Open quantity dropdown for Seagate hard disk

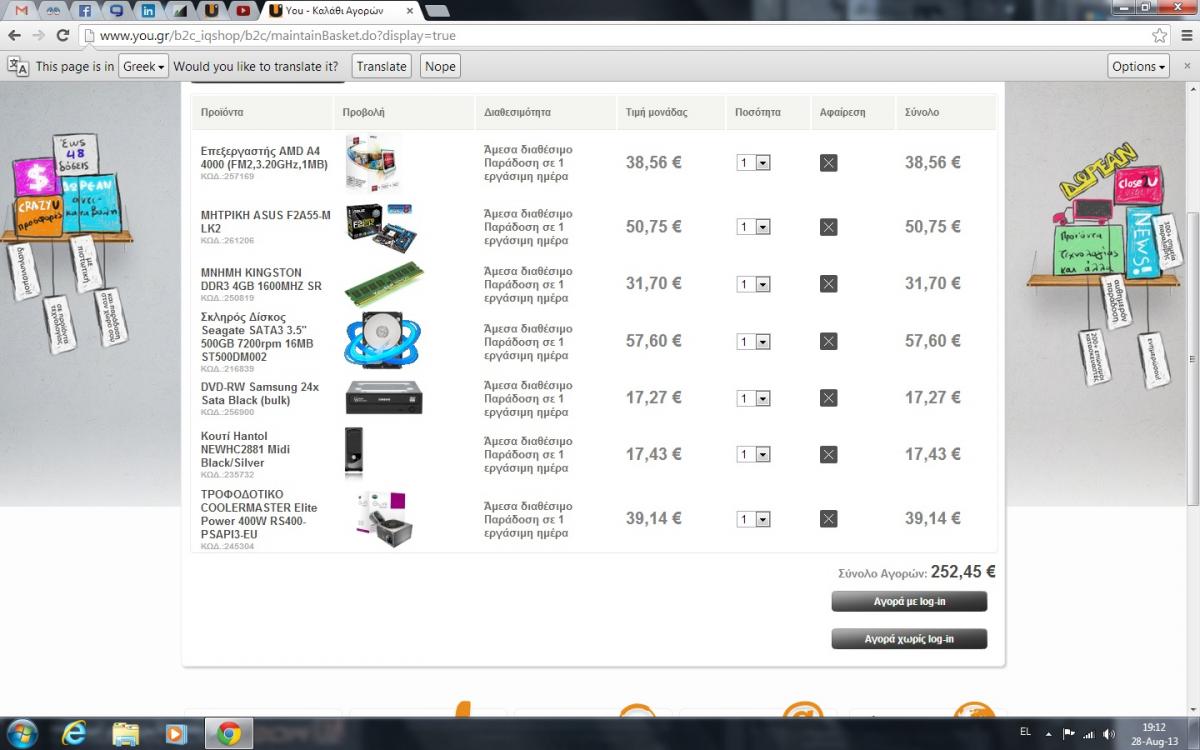(753, 341)
